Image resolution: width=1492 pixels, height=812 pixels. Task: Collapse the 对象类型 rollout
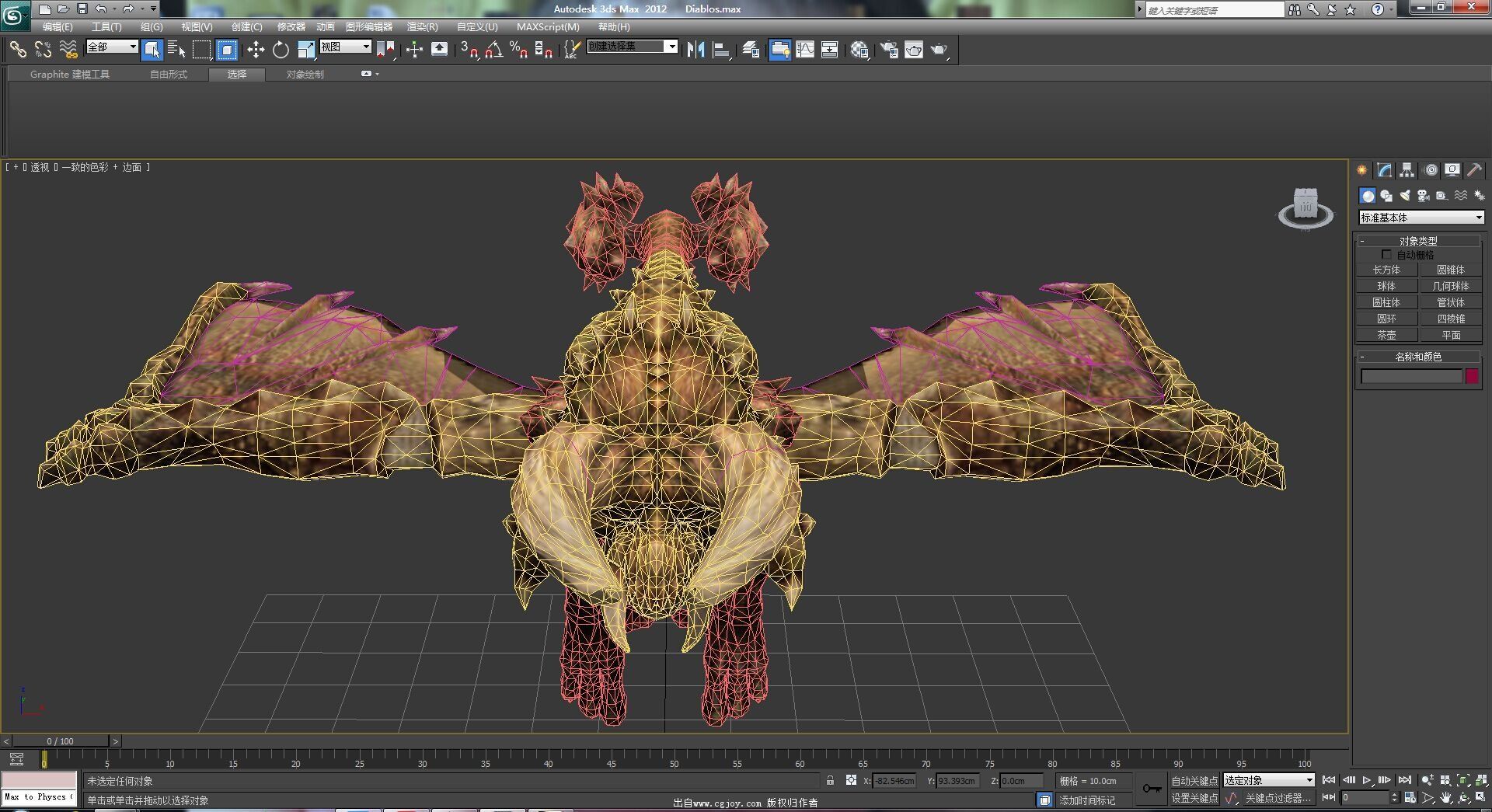click(x=1418, y=241)
